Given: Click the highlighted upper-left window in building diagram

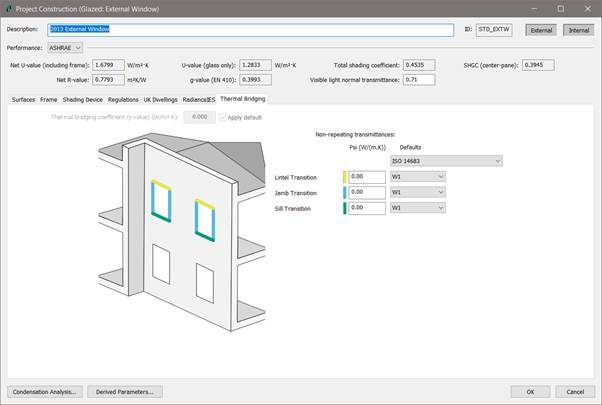Looking at the screenshot, I should pyautogui.click(x=158, y=199).
